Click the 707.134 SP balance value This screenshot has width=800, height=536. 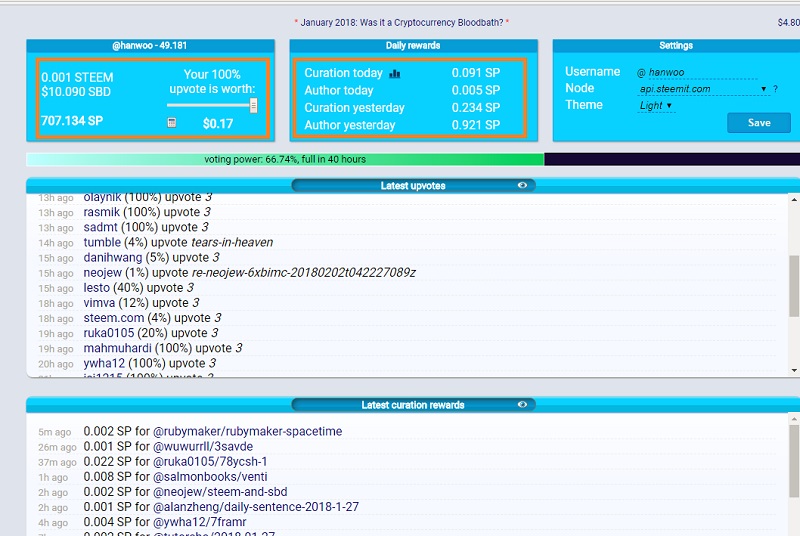pyautogui.click(x=72, y=121)
